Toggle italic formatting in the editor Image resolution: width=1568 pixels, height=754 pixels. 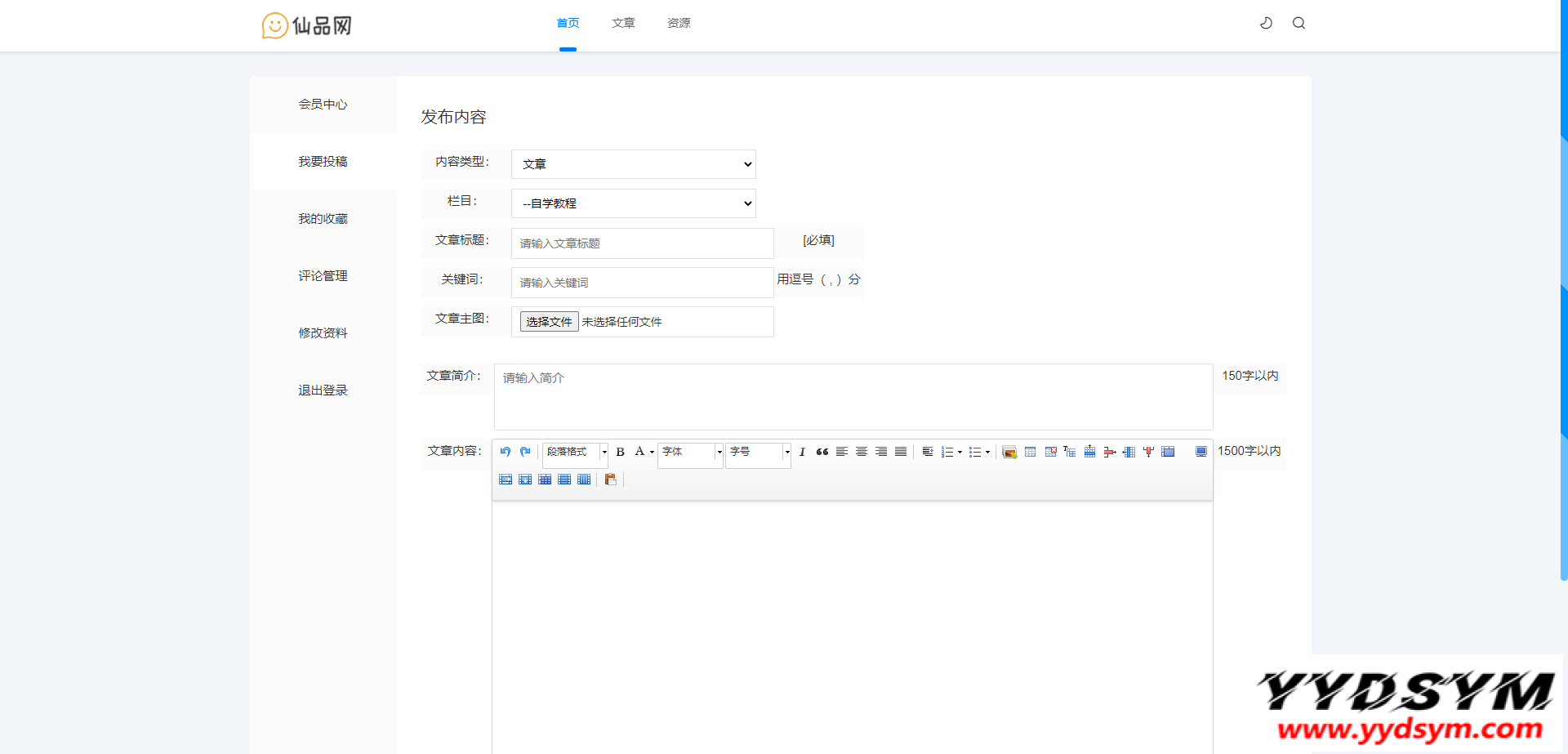pos(802,452)
